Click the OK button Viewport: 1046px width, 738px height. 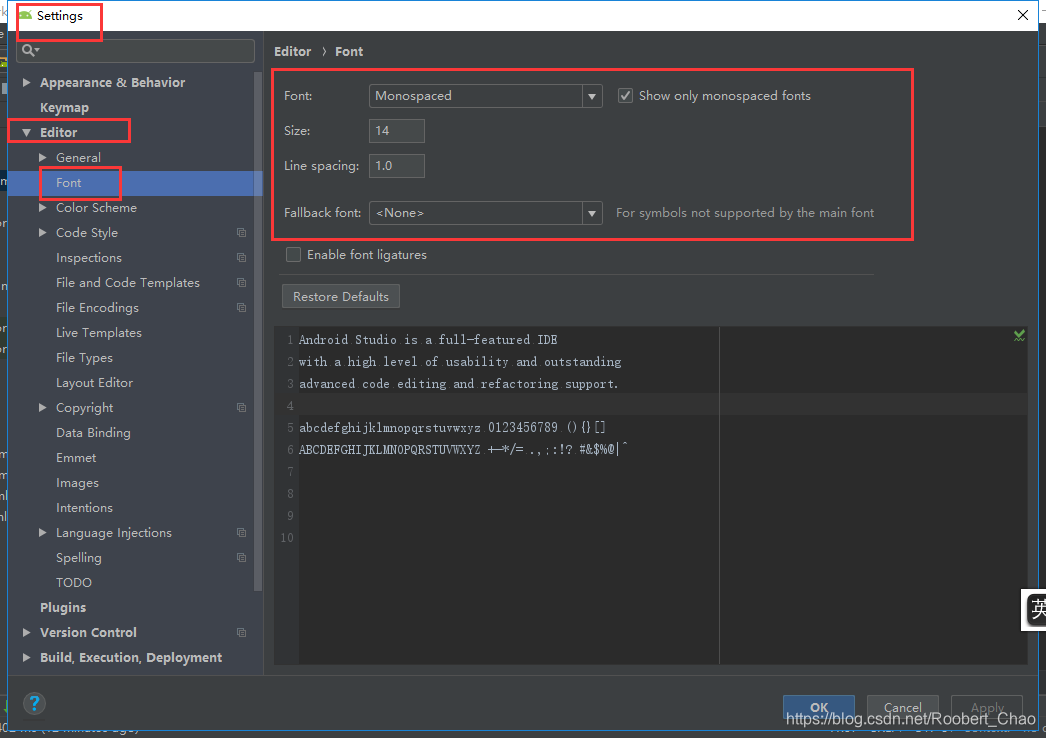[x=819, y=707]
